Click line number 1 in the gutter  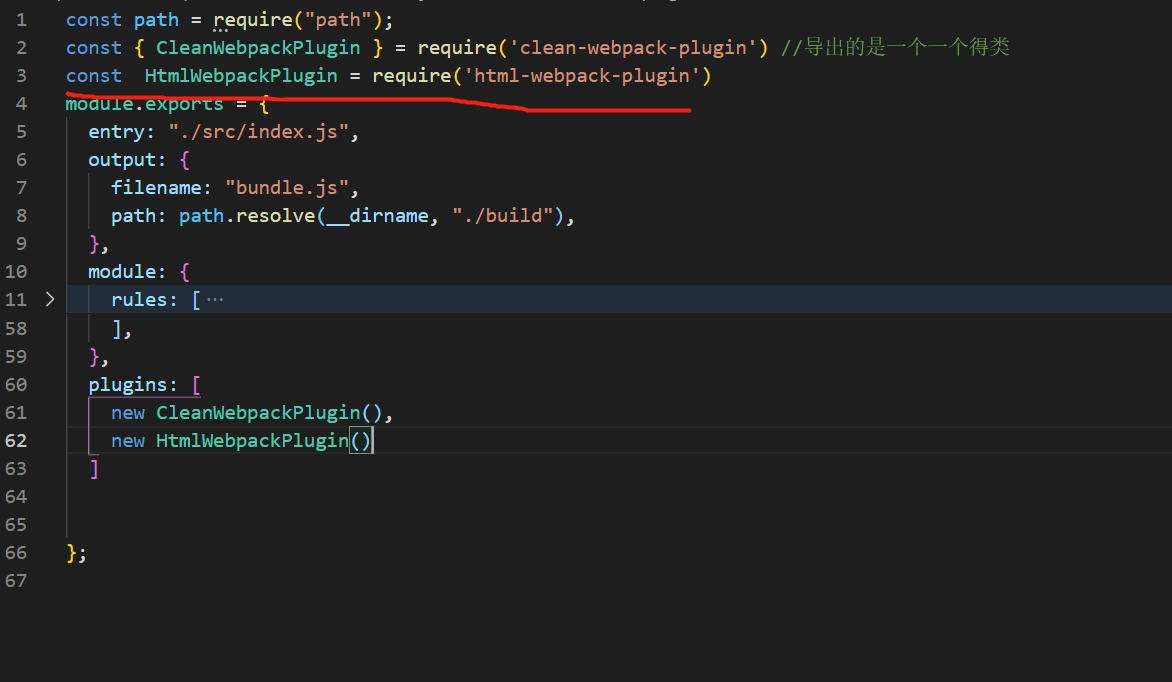(21, 20)
